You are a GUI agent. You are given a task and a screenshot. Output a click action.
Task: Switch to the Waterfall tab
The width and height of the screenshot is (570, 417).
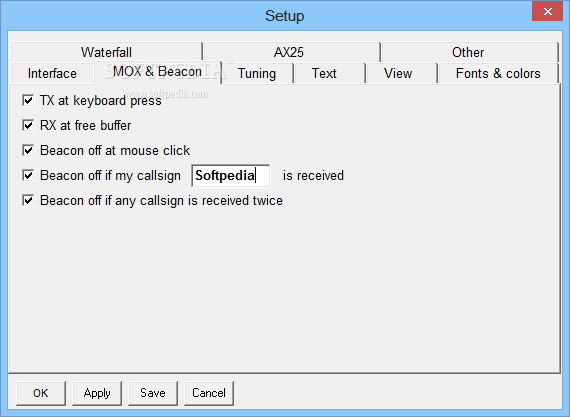coord(106,52)
